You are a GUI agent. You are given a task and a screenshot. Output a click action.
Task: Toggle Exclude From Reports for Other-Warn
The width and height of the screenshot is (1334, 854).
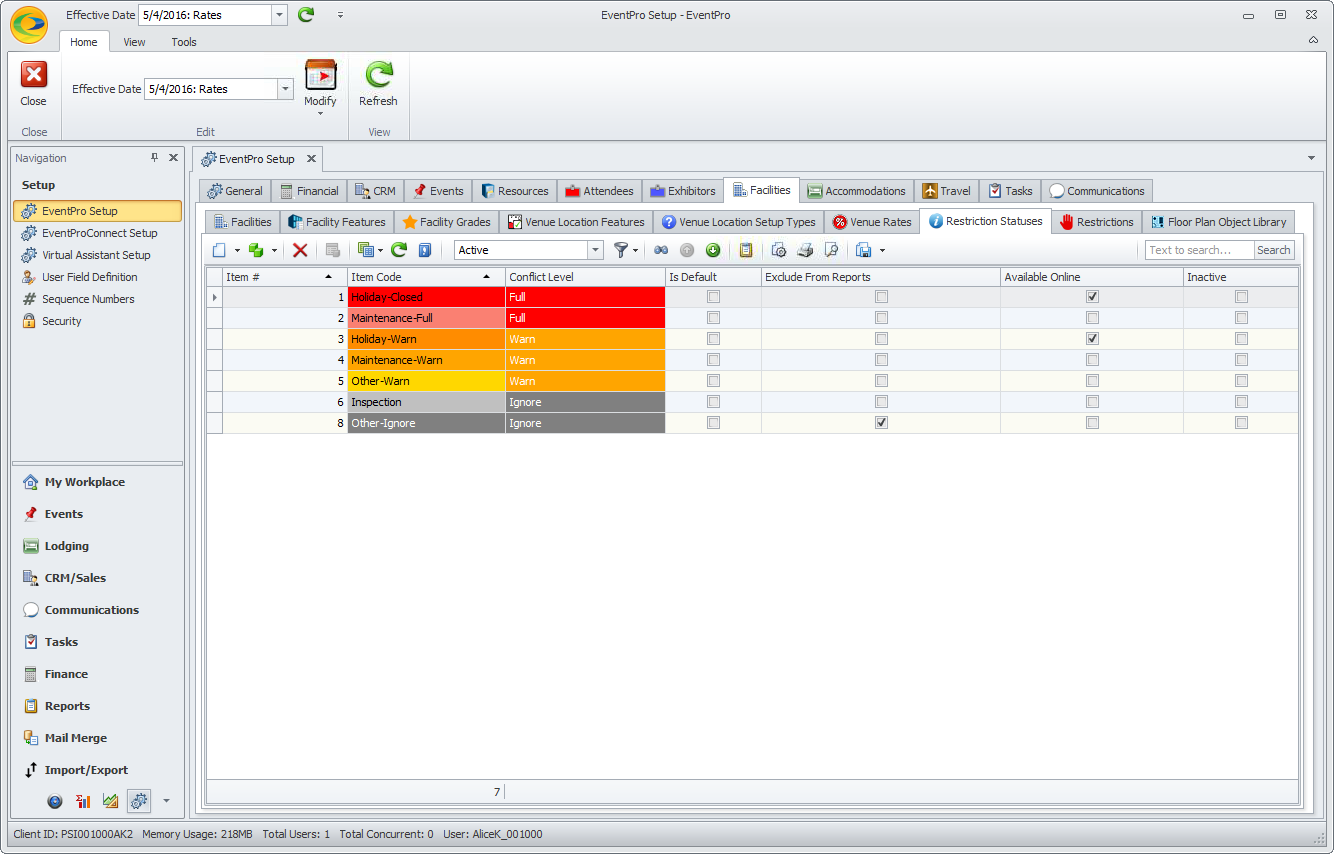(x=881, y=381)
